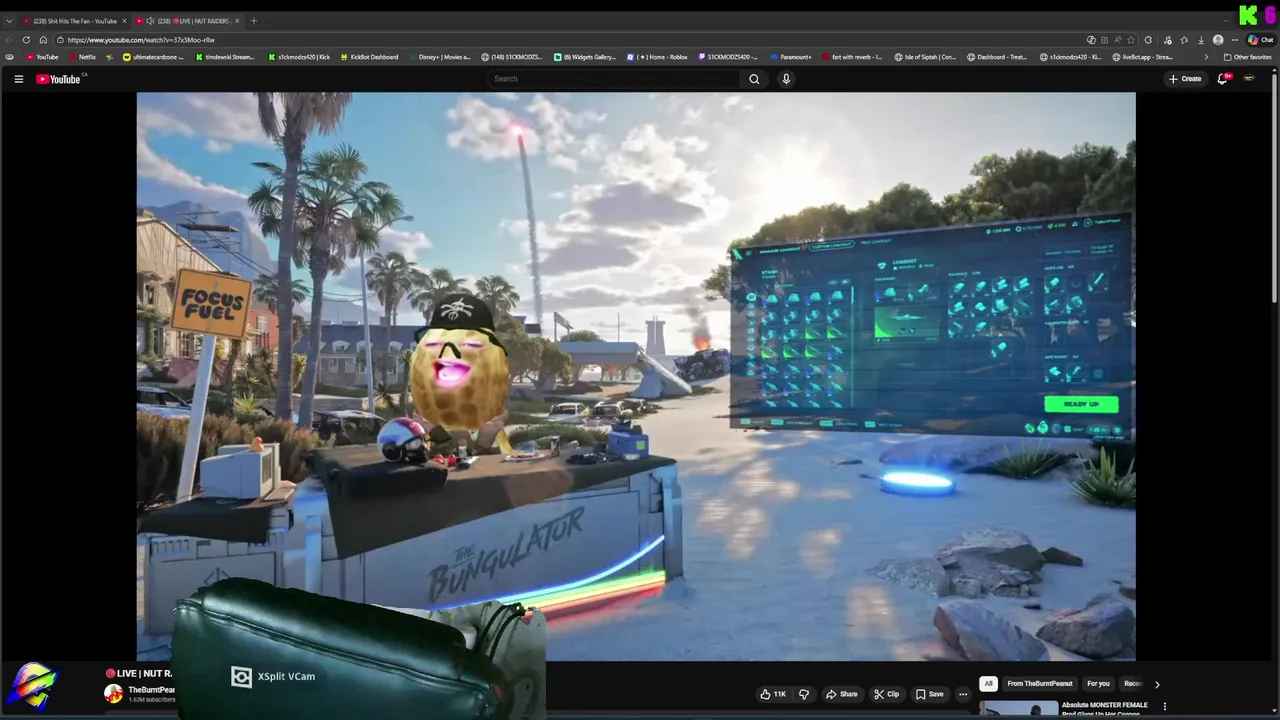Open the Netflix bookmark
This screenshot has width=1280, height=720.
(83, 57)
